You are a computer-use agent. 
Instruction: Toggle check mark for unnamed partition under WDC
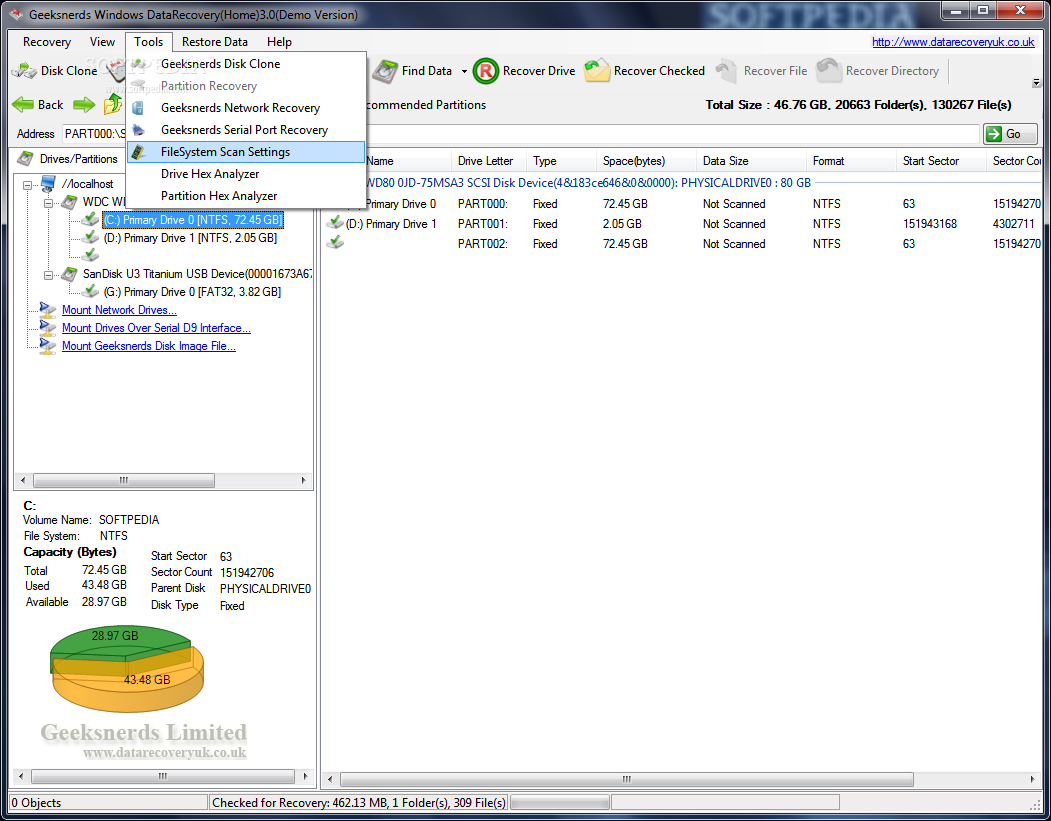tap(90, 255)
